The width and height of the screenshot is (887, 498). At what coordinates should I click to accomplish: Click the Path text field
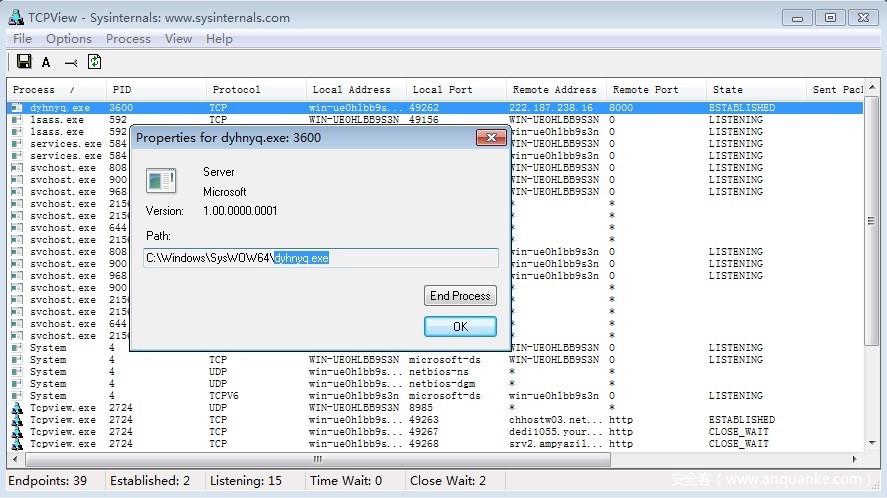point(320,258)
